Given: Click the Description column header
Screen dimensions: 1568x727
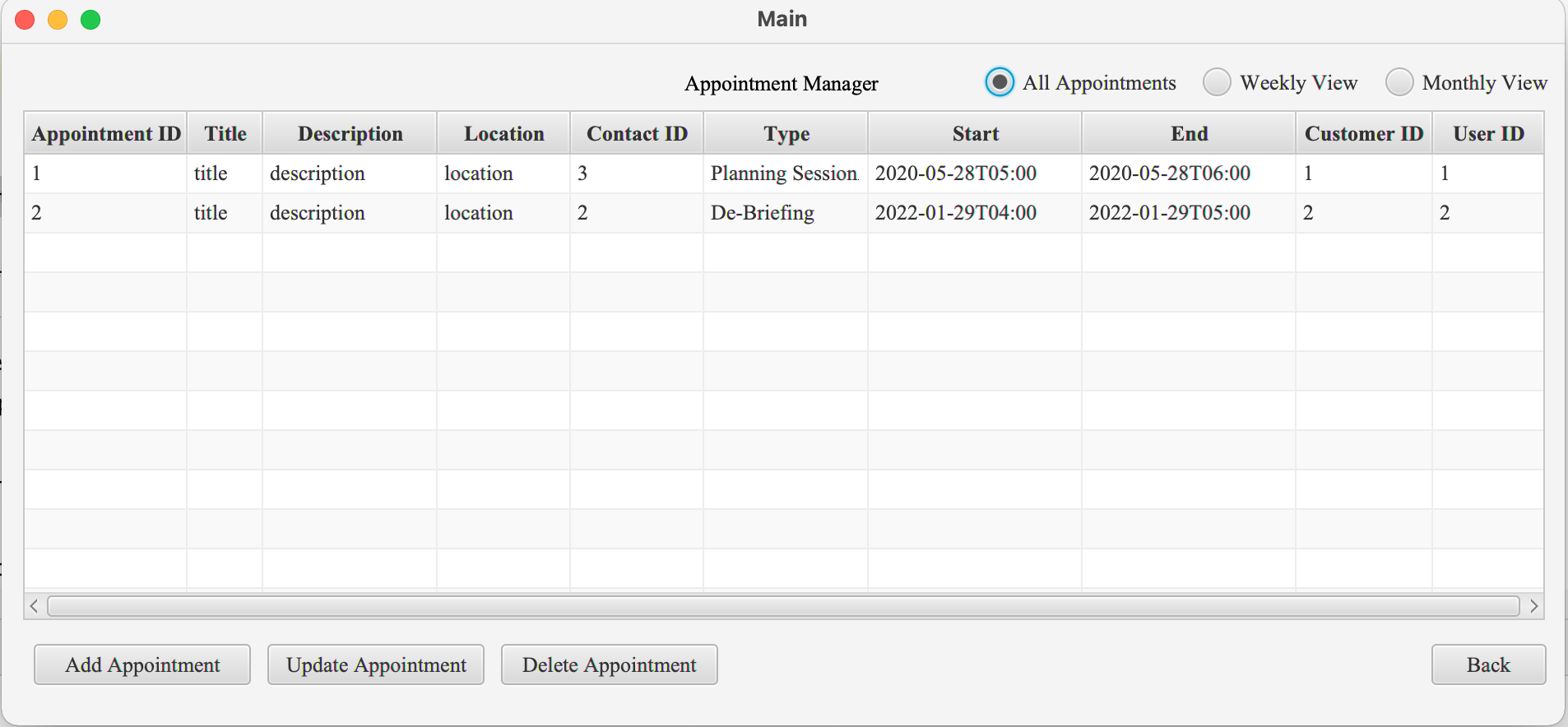Looking at the screenshot, I should pyautogui.click(x=350, y=133).
